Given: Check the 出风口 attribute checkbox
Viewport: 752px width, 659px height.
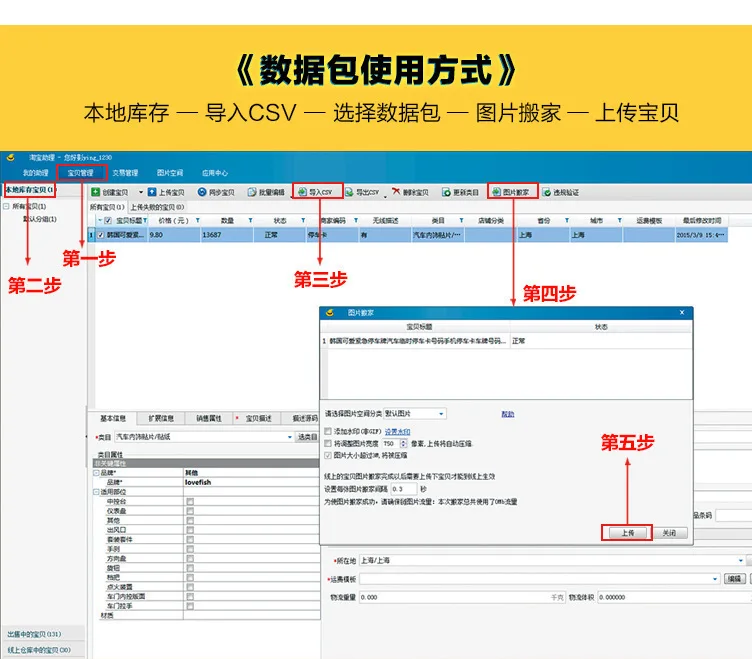Looking at the screenshot, I should click(x=190, y=530).
